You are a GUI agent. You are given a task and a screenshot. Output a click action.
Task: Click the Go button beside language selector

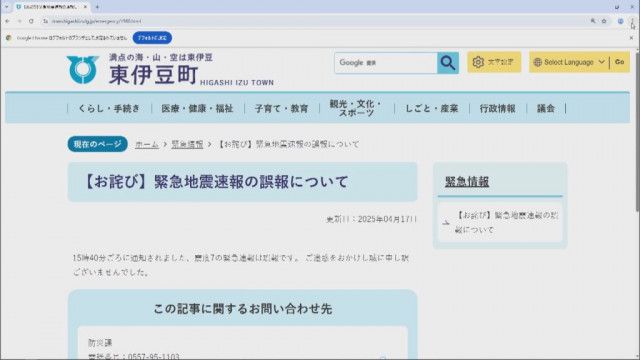pos(620,62)
